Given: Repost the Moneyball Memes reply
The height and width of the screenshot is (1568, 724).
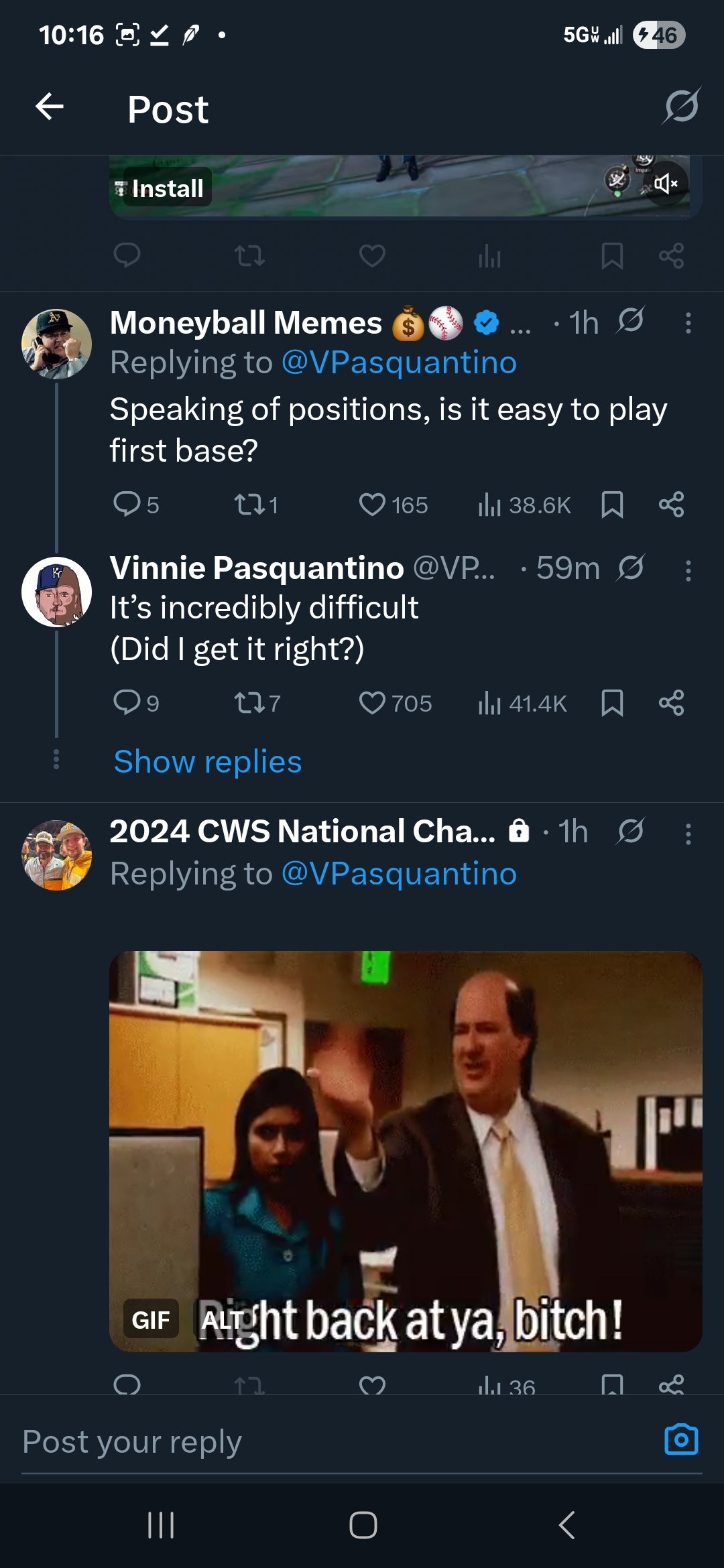Looking at the screenshot, I should click(249, 505).
